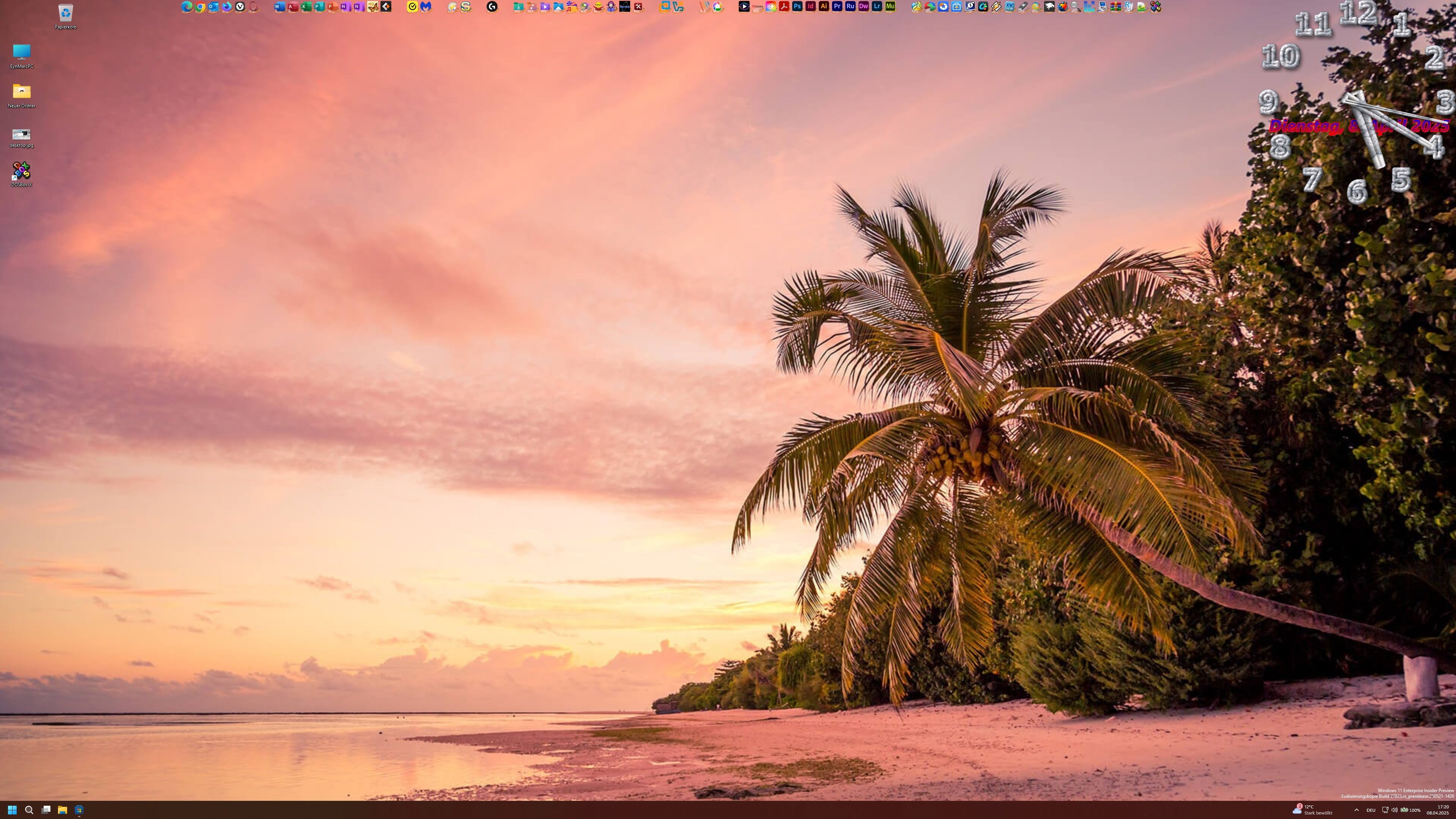Open Premiere Pro icon

837,7
